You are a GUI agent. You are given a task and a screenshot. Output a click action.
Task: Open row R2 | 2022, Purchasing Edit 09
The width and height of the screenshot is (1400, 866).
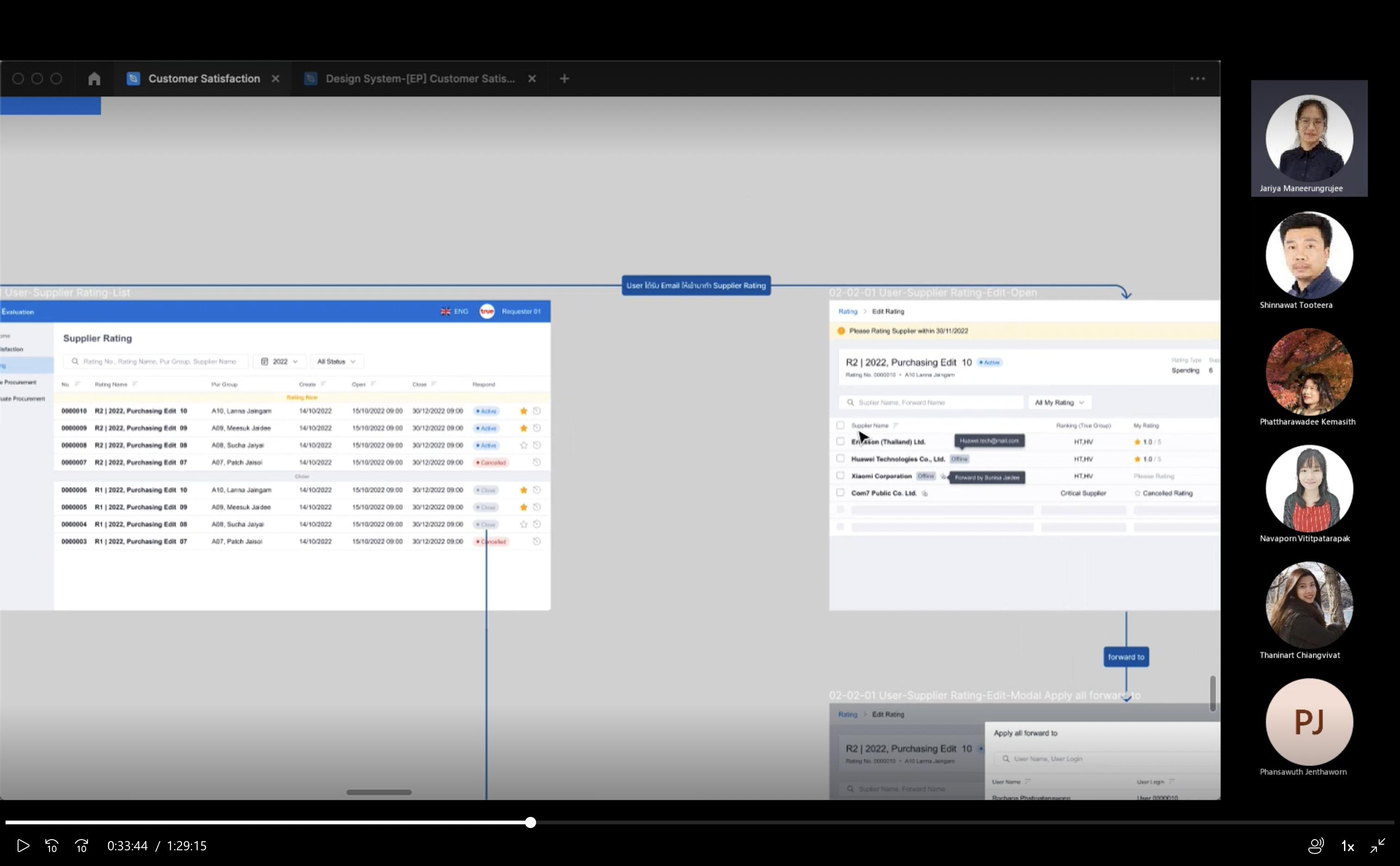pyautogui.click(x=302, y=428)
